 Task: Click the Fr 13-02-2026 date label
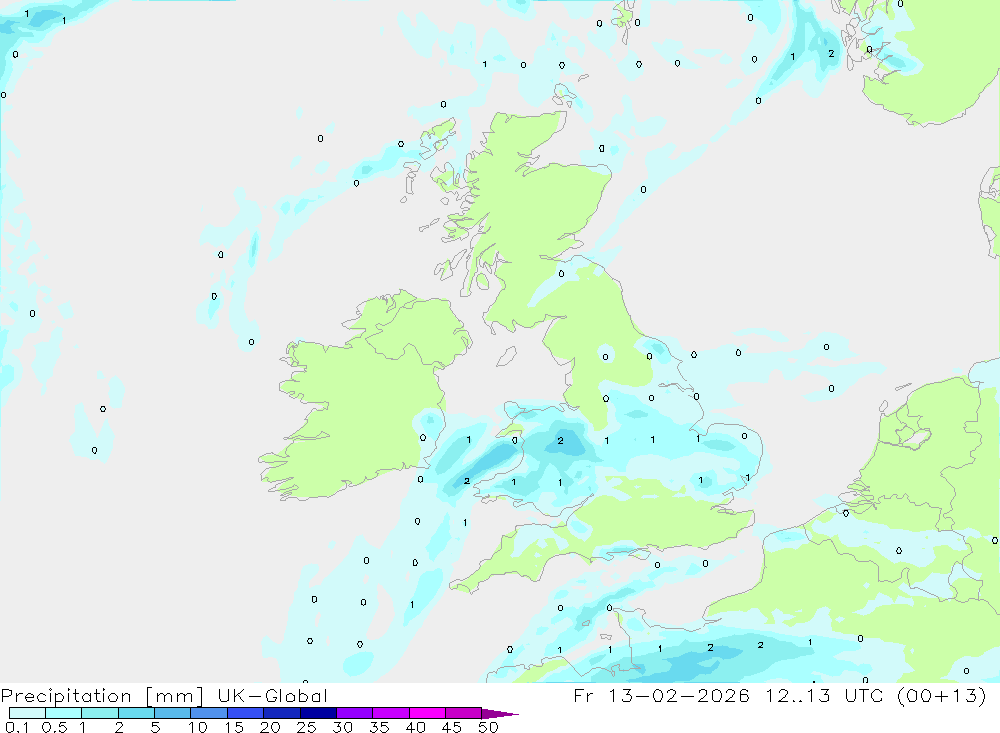point(661,695)
